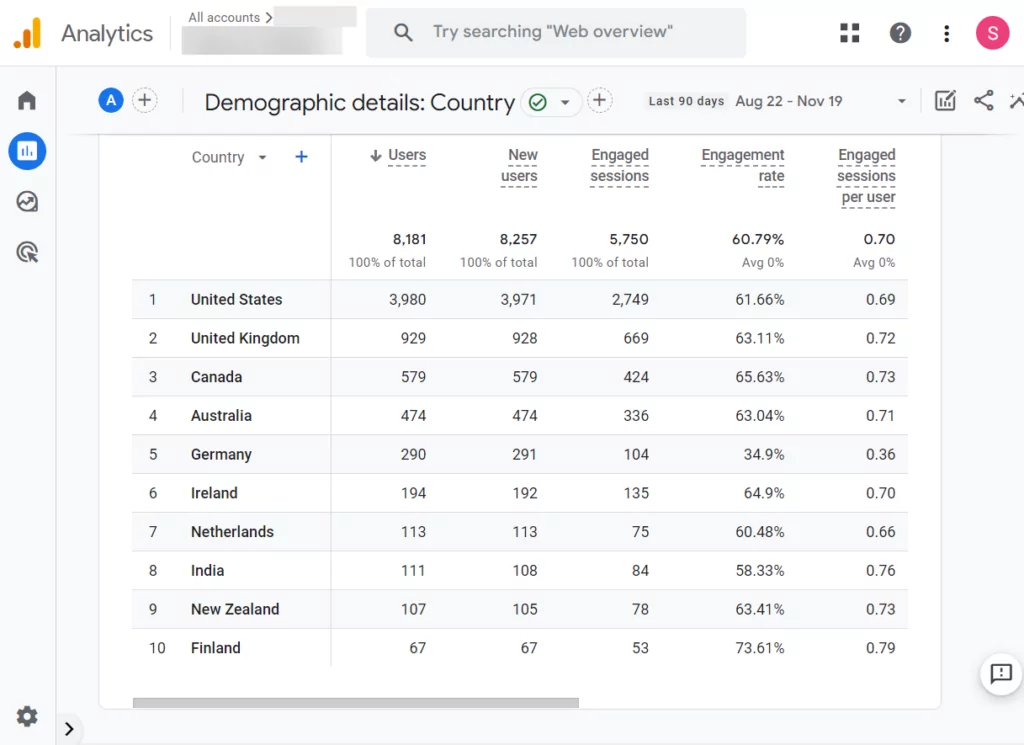Select the All Users 'A' segment badge
The width and height of the screenshot is (1024, 745).
coord(111,101)
